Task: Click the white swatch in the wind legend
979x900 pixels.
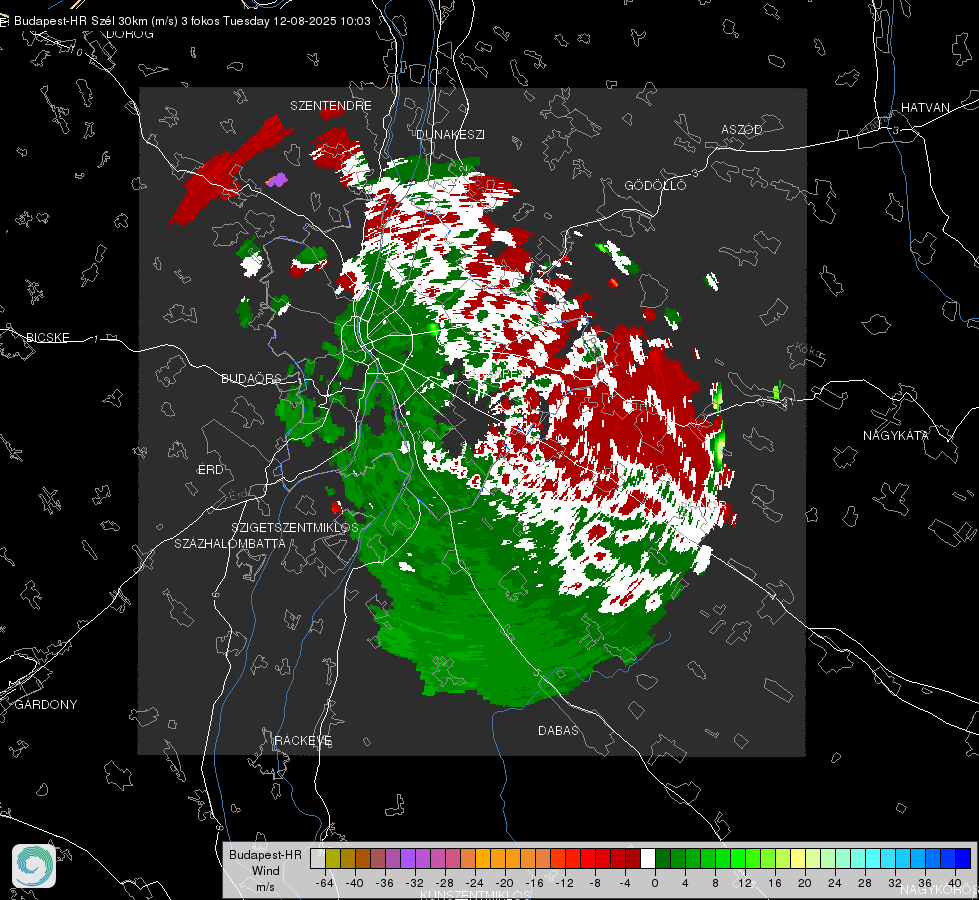Action: [647, 859]
